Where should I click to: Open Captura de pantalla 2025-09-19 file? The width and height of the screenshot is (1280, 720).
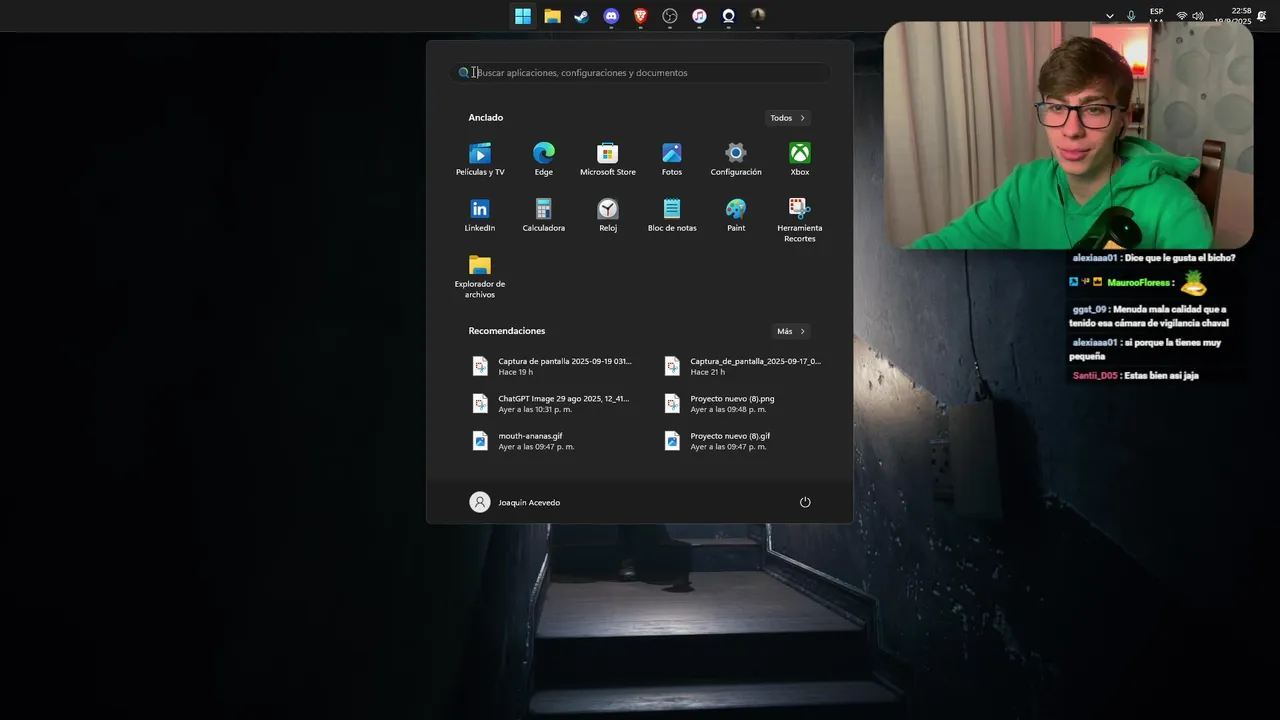(x=554, y=366)
